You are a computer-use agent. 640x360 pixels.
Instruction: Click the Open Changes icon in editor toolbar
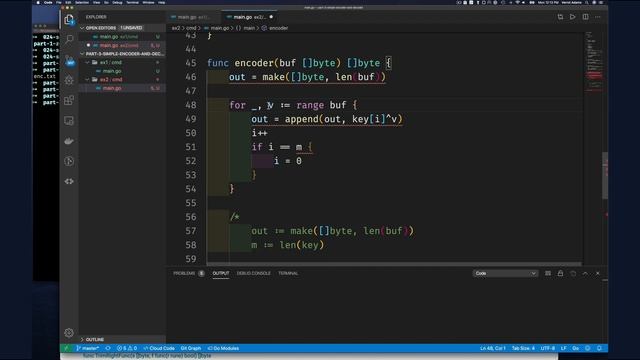pos(560,17)
